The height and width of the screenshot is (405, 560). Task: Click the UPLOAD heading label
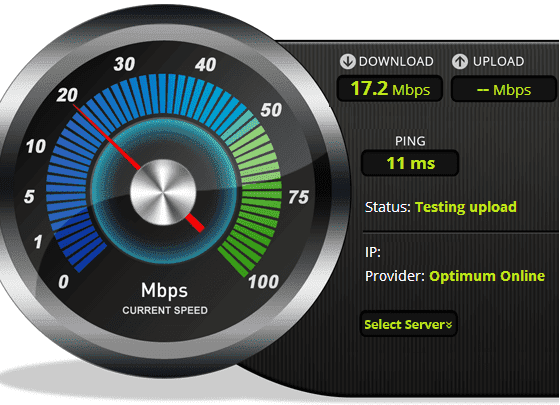499,61
